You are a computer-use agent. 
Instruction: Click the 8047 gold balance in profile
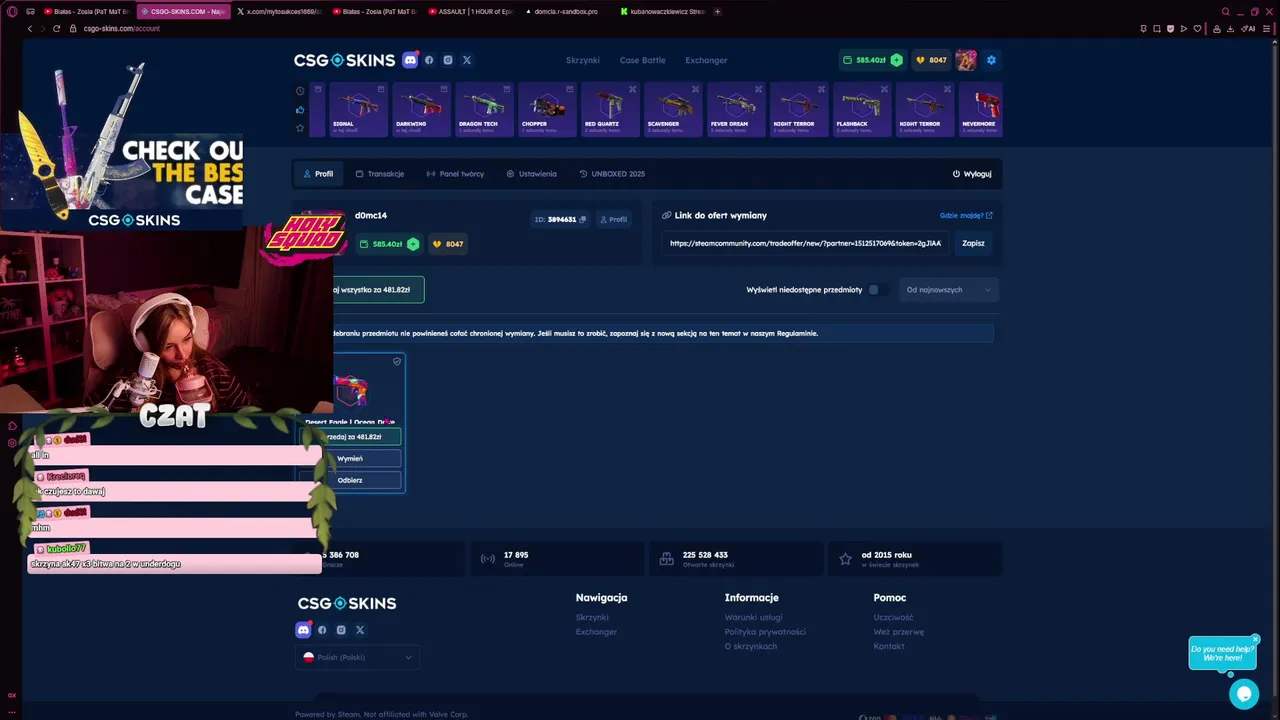[447, 244]
